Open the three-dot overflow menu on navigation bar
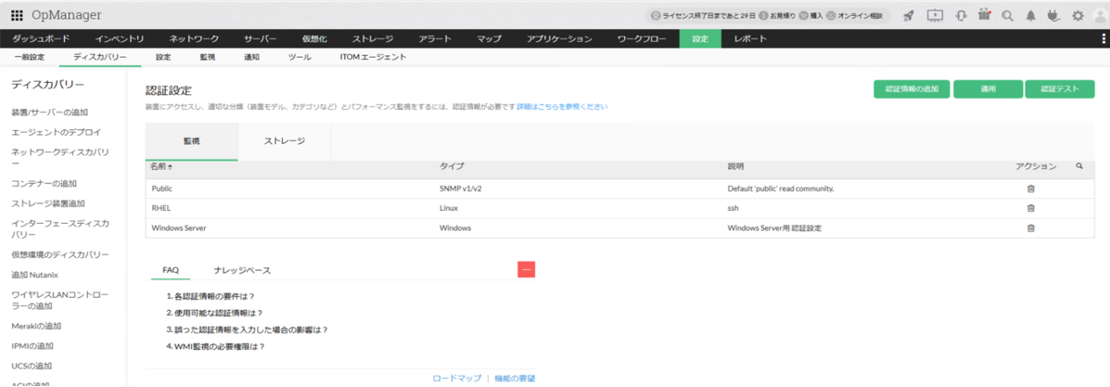The height and width of the screenshot is (387, 1110). coord(1103,39)
